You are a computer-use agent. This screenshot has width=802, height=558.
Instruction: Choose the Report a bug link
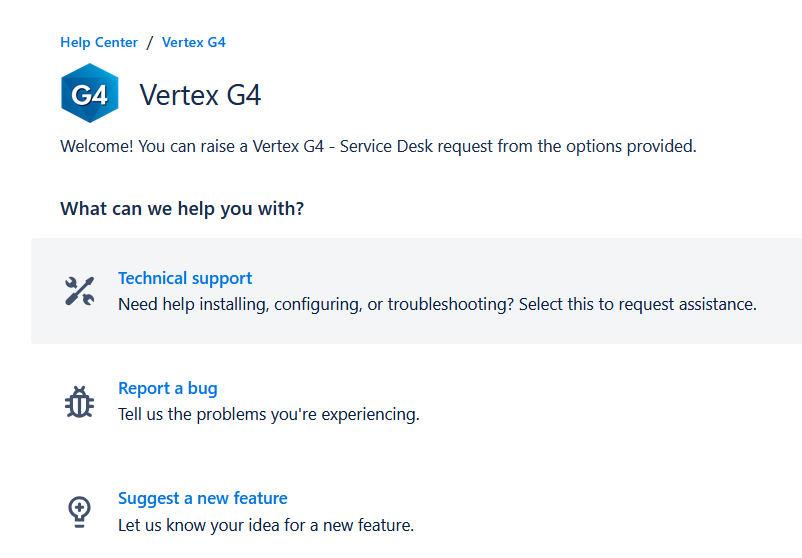click(167, 388)
